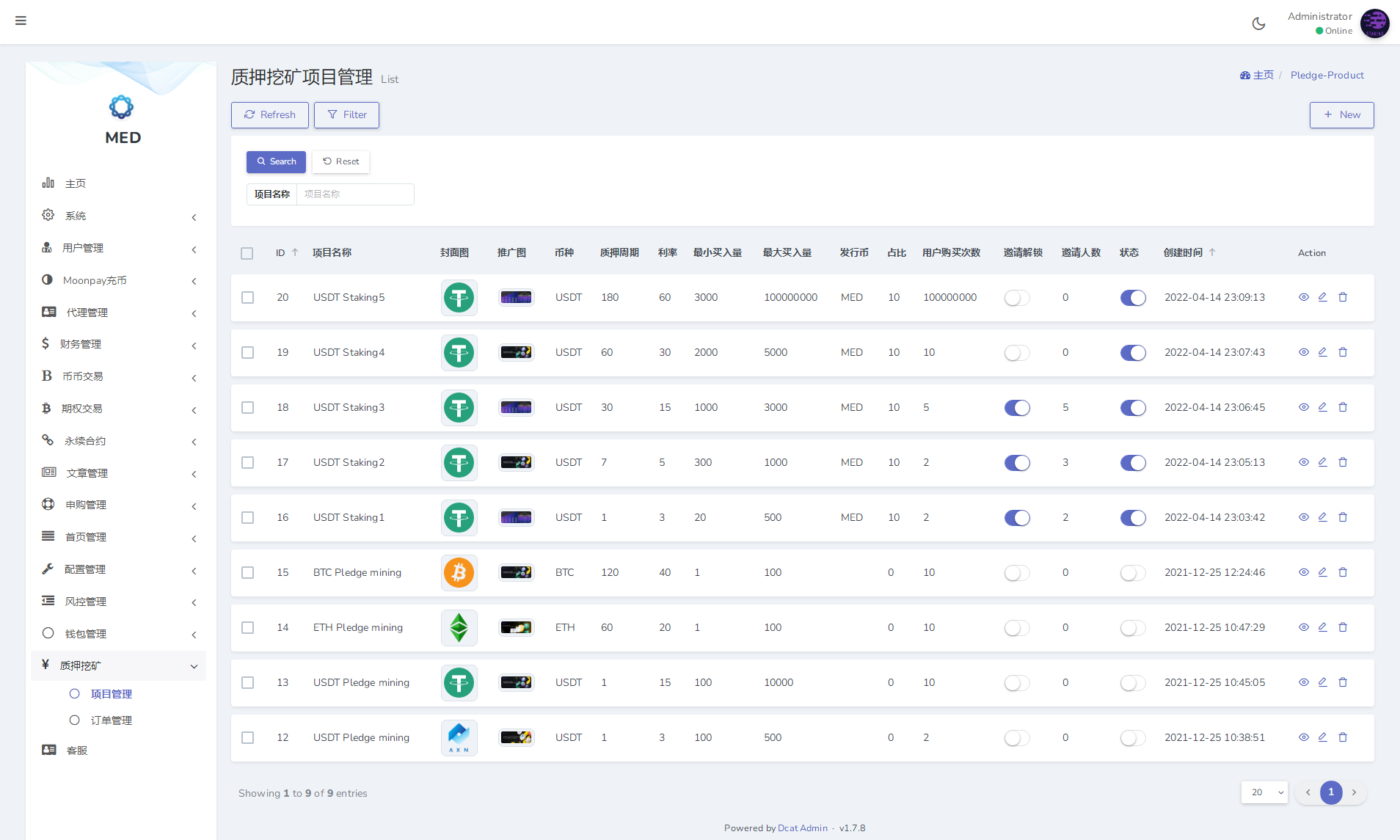1400x840 pixels.
Task: Click the New button
Action: 1341,114
